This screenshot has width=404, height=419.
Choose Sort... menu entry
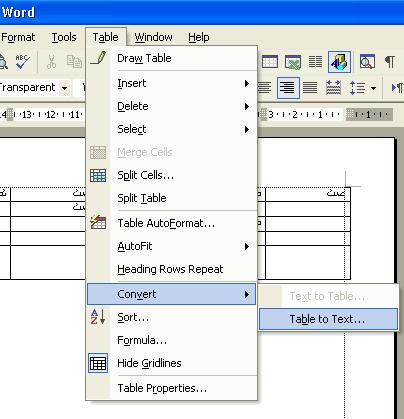pos(171,317)
